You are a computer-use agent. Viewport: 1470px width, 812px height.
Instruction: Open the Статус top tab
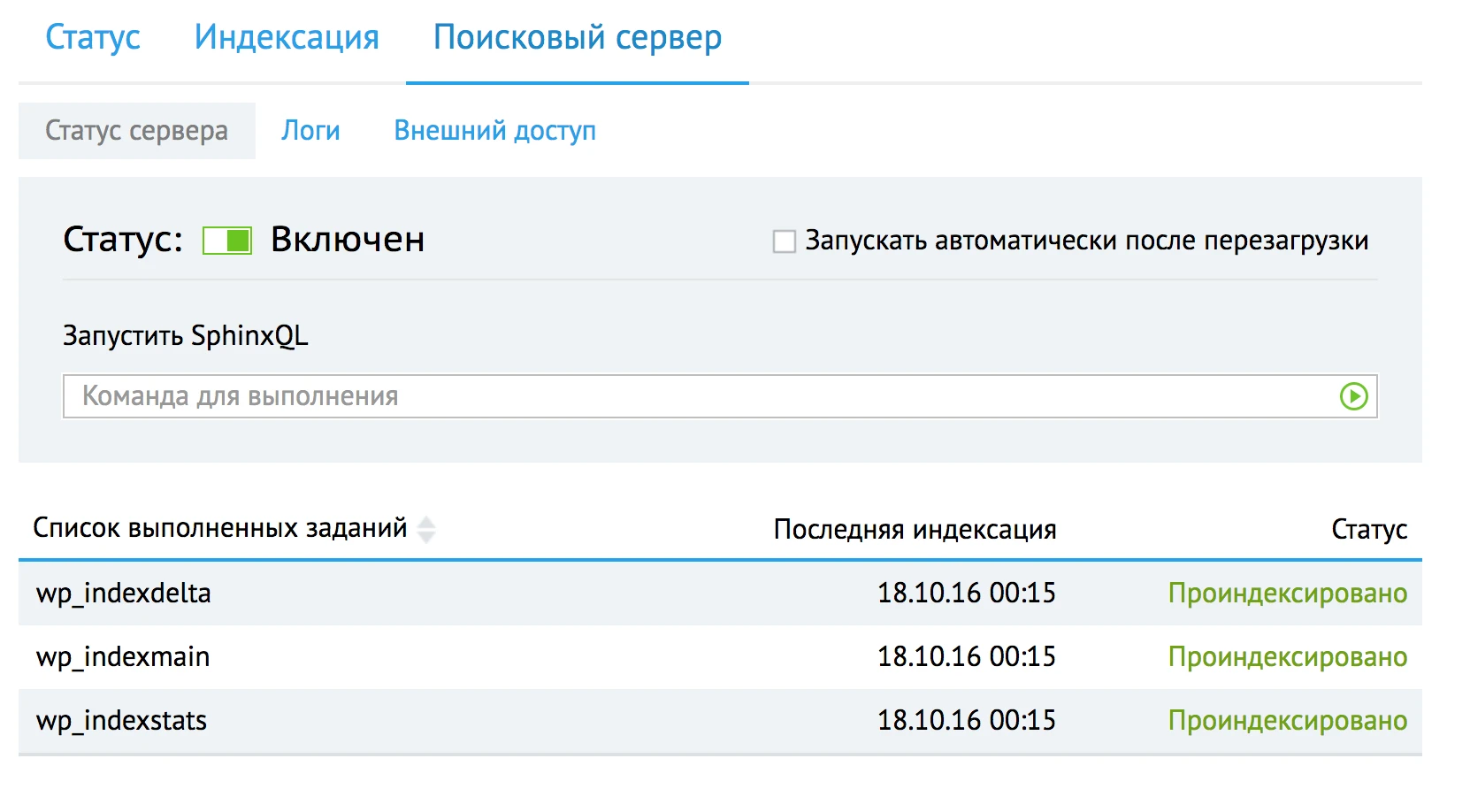coord(93,37)
